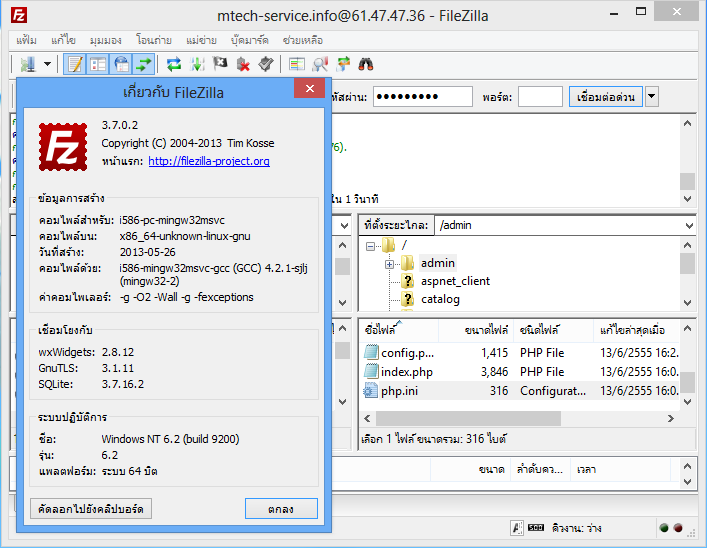Toggle remote directory tree icon
This screenshot has height=548, width=707.
[x=121, y=64]
